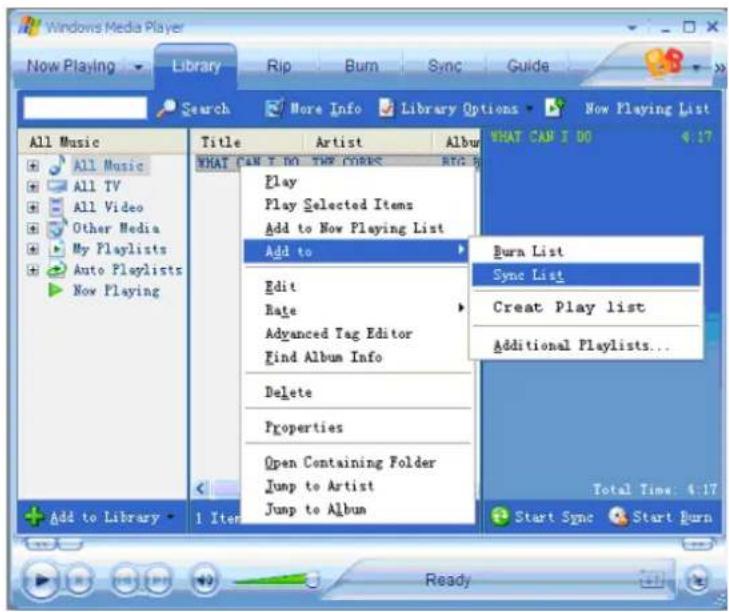The height and width of the screenshot is (612, 729).
Task: Select the Auto Playlists icon
Action: (x=57, y=270)
